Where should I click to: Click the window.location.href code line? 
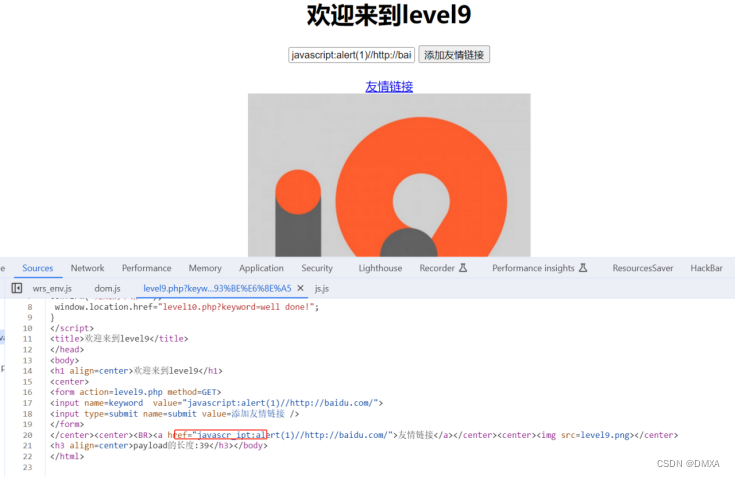coord(187,307)
